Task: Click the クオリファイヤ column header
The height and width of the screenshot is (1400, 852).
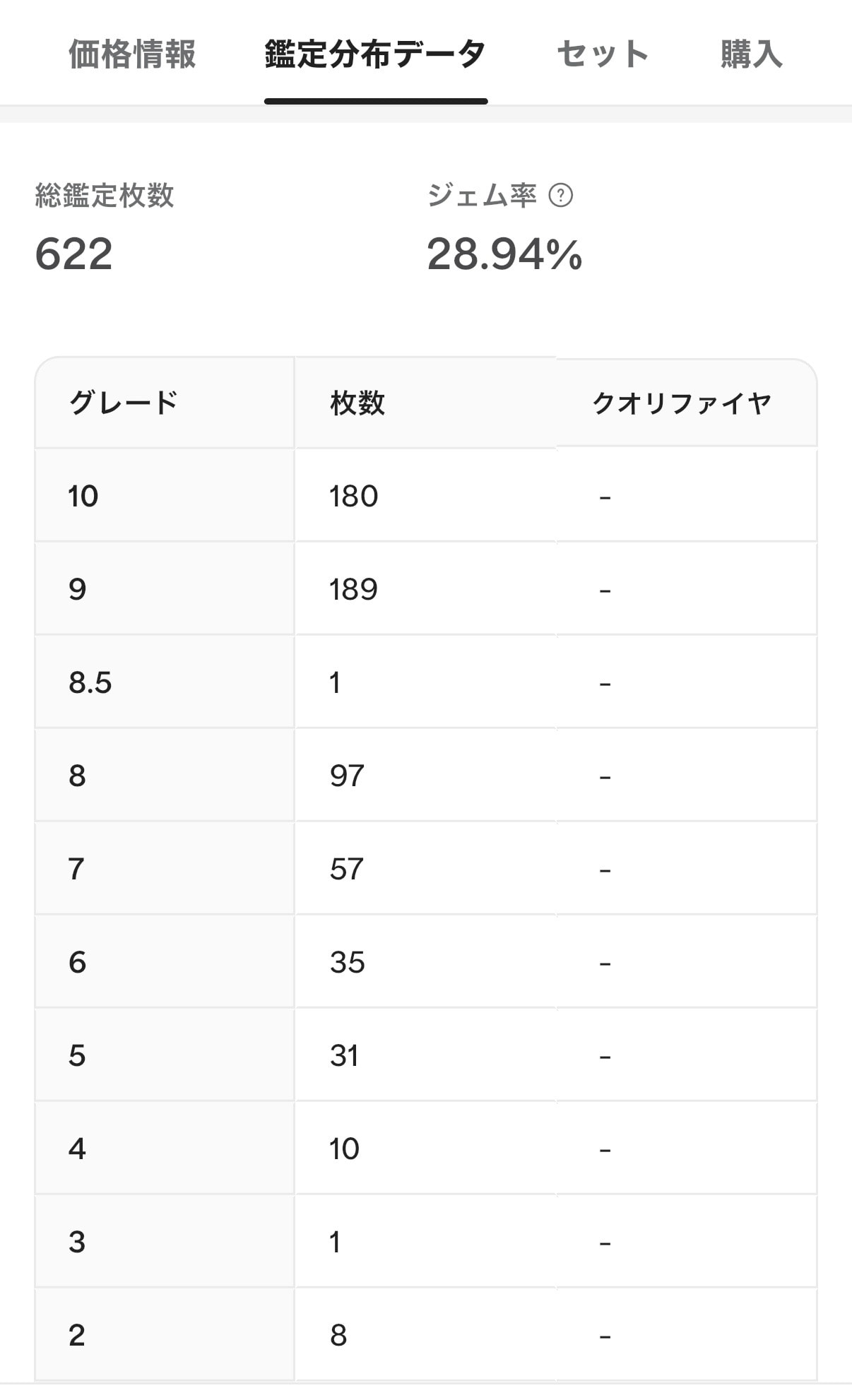Action: (687, 403)
